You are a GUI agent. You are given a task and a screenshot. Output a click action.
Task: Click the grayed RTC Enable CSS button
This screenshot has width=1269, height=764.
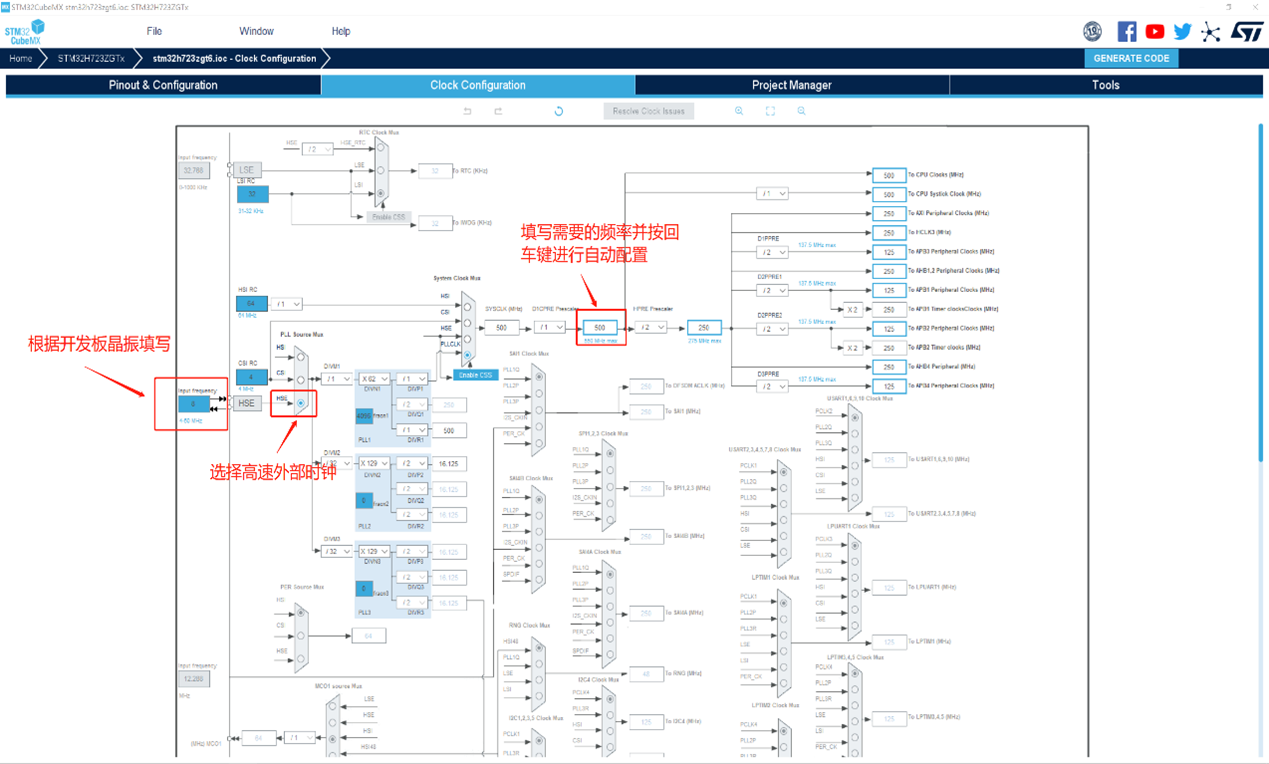[389, 217]
